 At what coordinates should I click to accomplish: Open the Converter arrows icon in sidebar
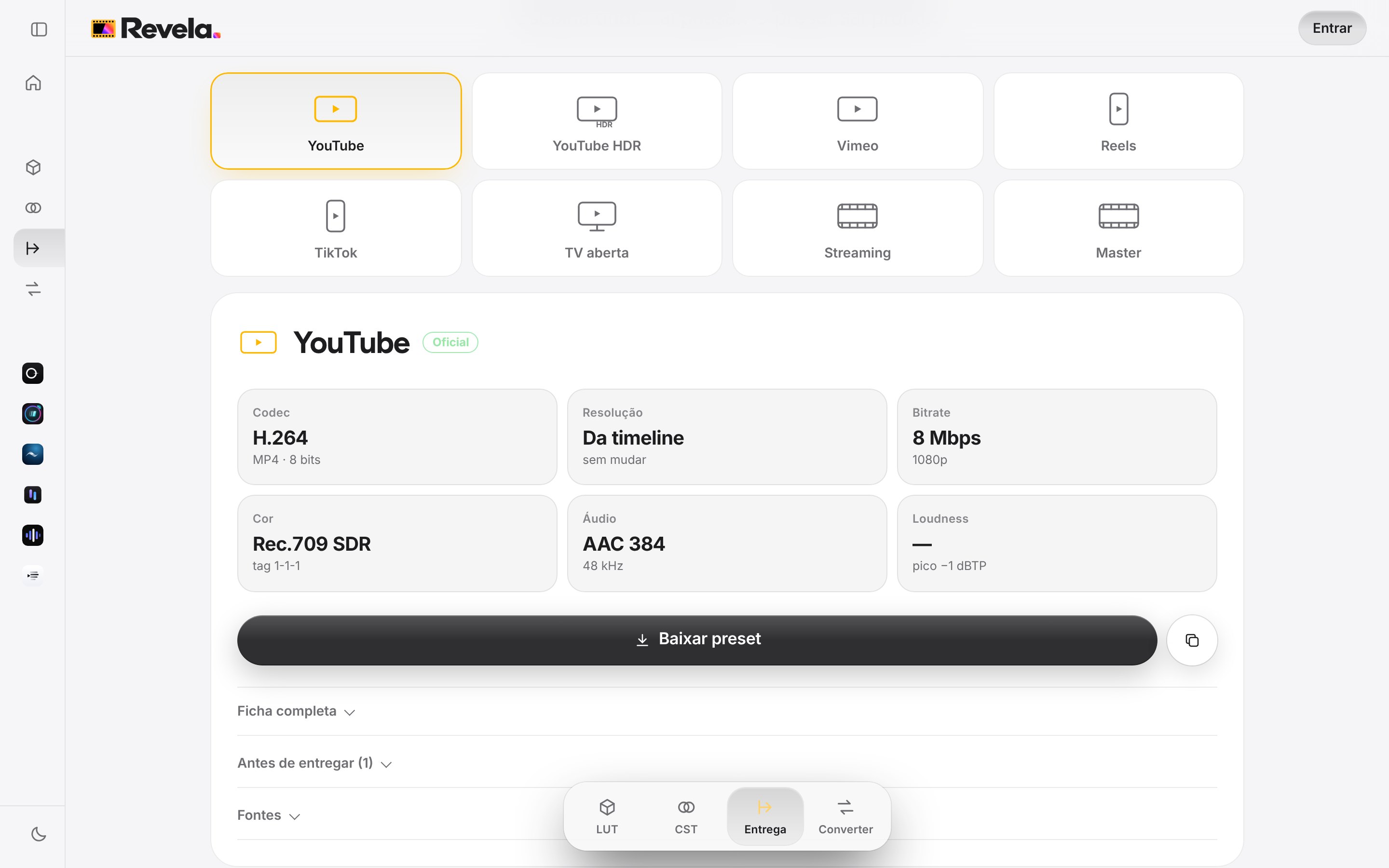33,289
